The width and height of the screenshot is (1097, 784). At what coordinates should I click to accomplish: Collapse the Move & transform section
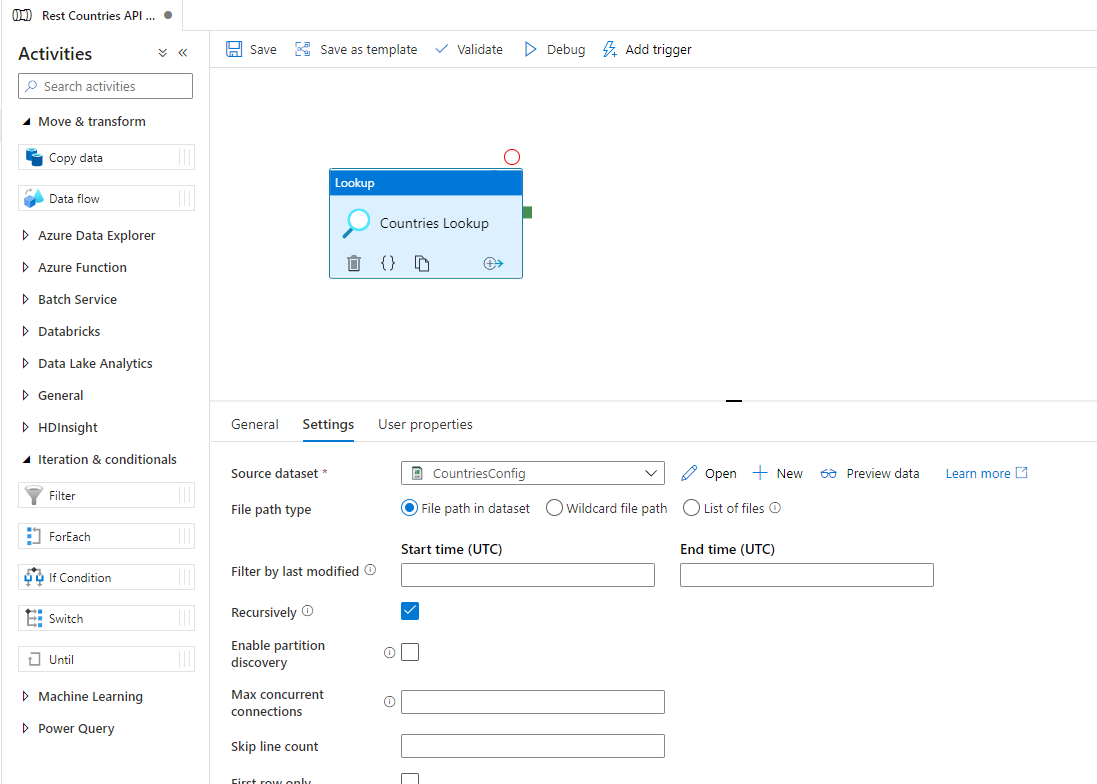pyautogui.click(x=27, y=121)
